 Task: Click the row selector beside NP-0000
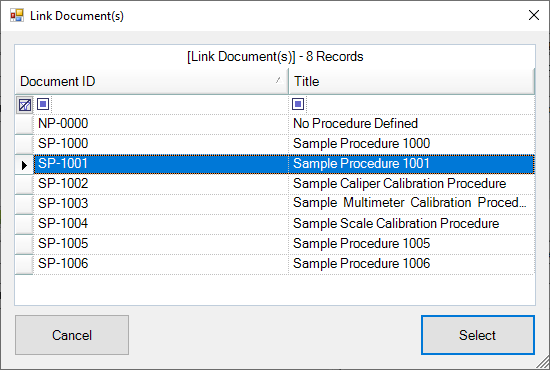24,125
